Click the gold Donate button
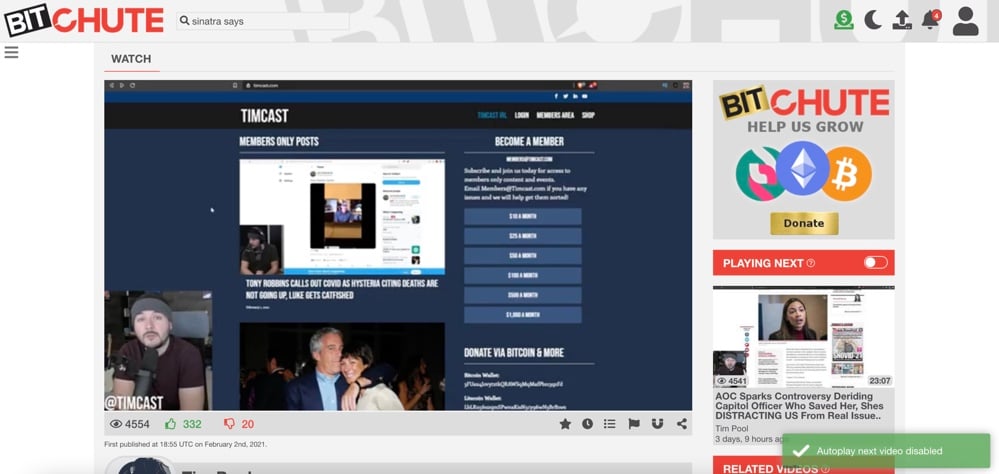This screenshot has height=474, width=999. [804, 223]
